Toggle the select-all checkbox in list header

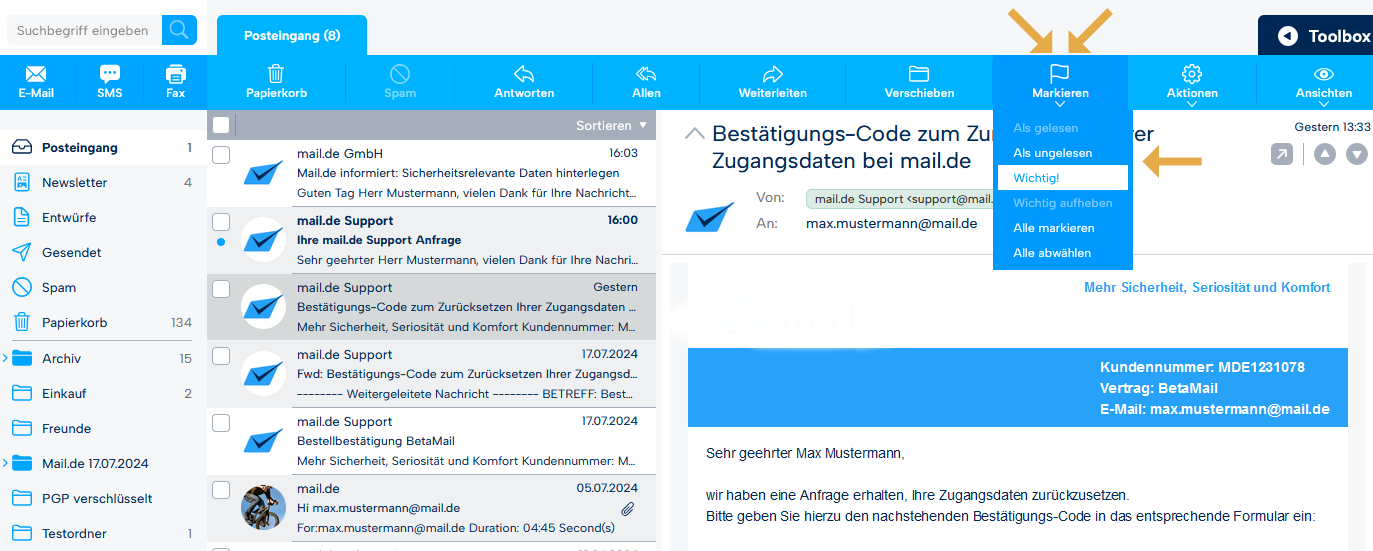[221, 125]
